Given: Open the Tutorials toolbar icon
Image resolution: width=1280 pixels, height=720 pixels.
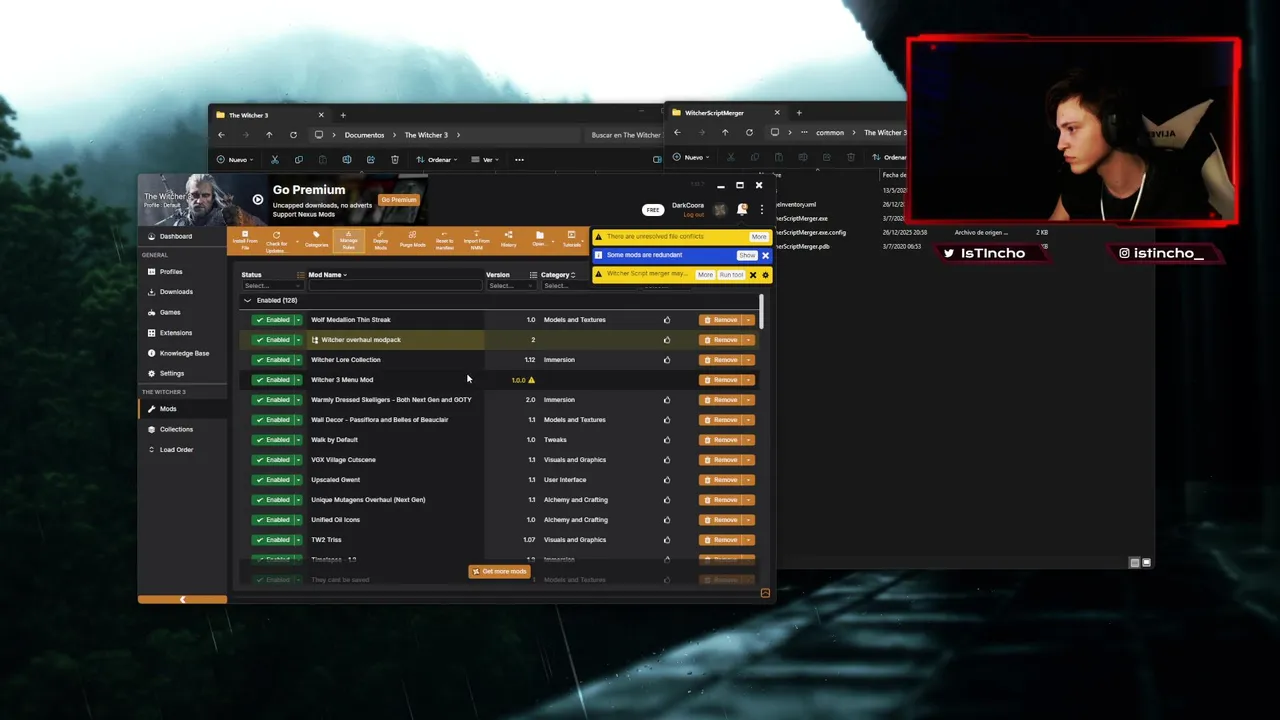Looking at the screenshot, I should coord(571,241).
